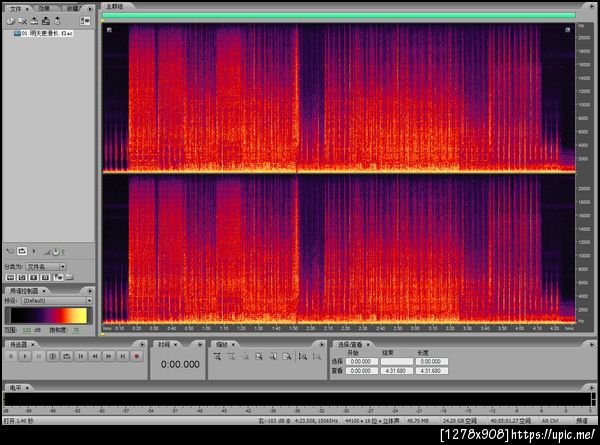
Task: Open the Files panel flyout menu arrow
Action: click(x=90, y=8)
